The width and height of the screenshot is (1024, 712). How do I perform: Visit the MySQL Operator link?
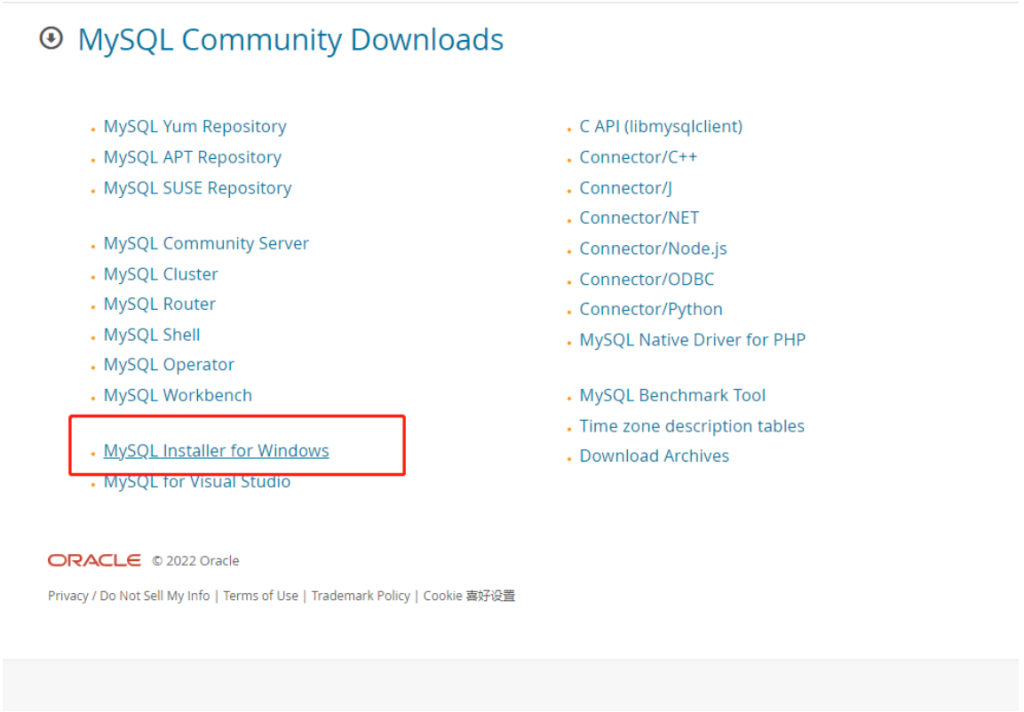[169, 364]
